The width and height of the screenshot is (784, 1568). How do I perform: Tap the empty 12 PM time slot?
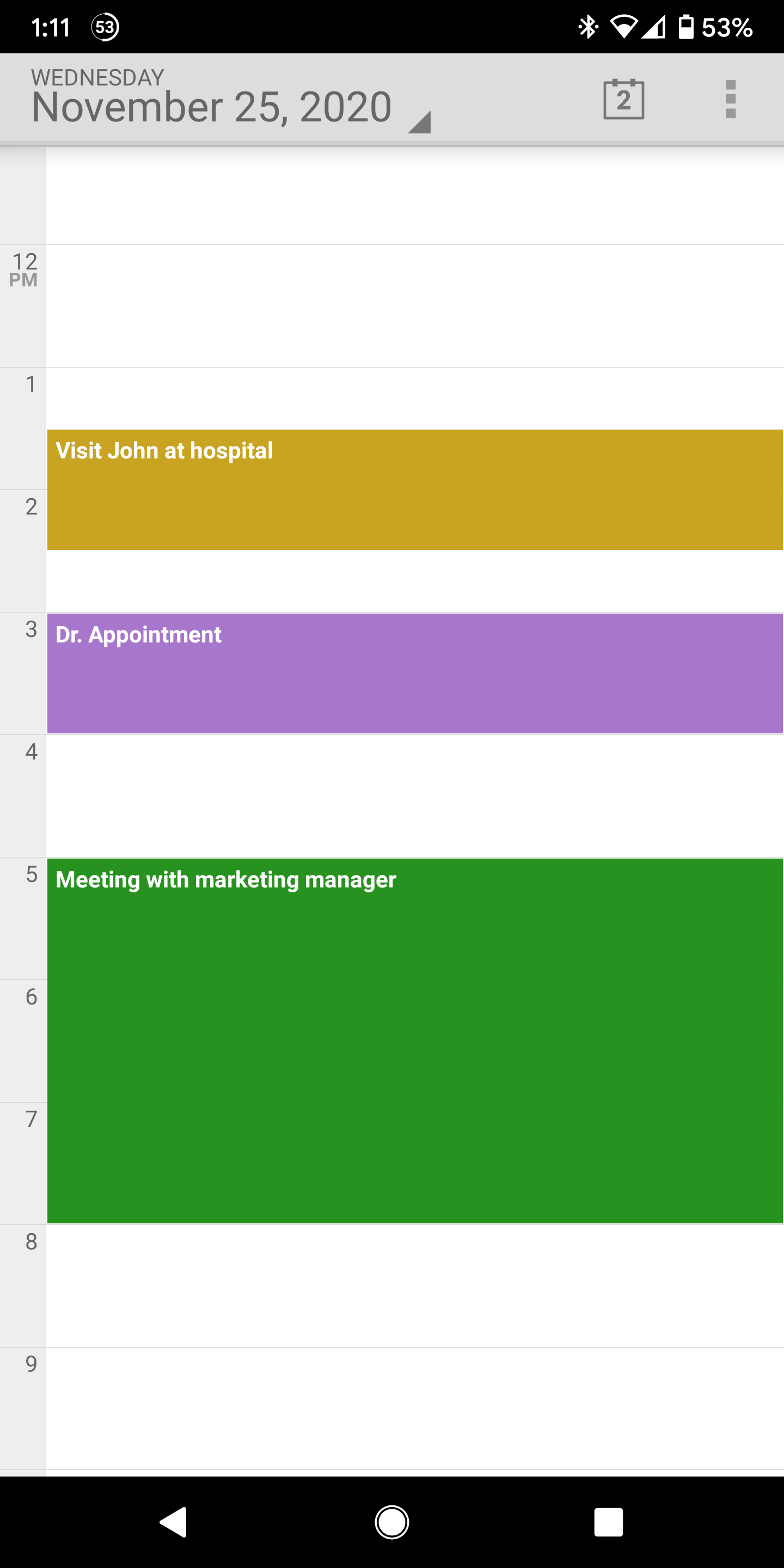click(414, 305)
